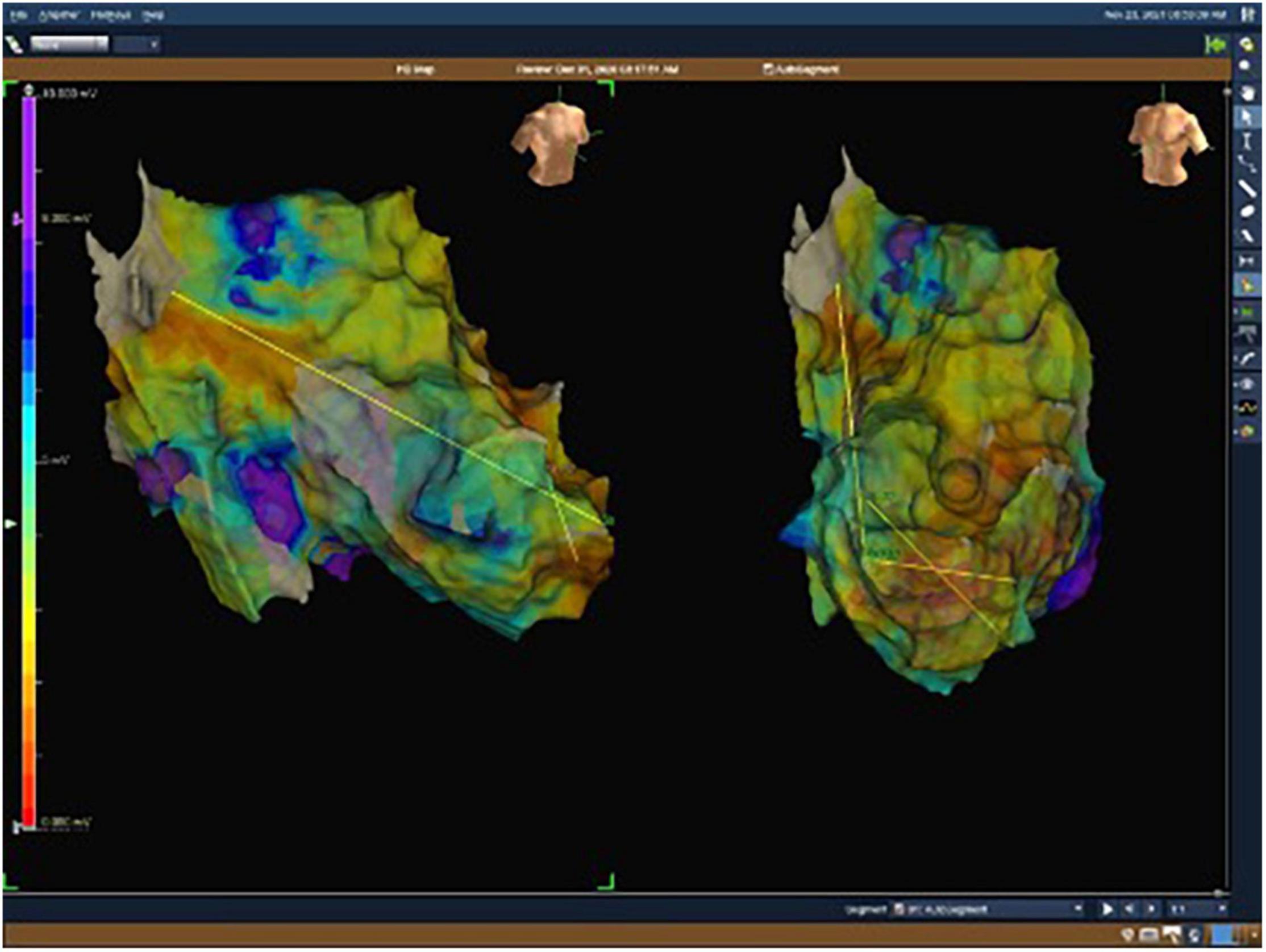Click the knob on vertical view slider
The width and height of the screenshot is (1266, 952).
coord(1228,92)
